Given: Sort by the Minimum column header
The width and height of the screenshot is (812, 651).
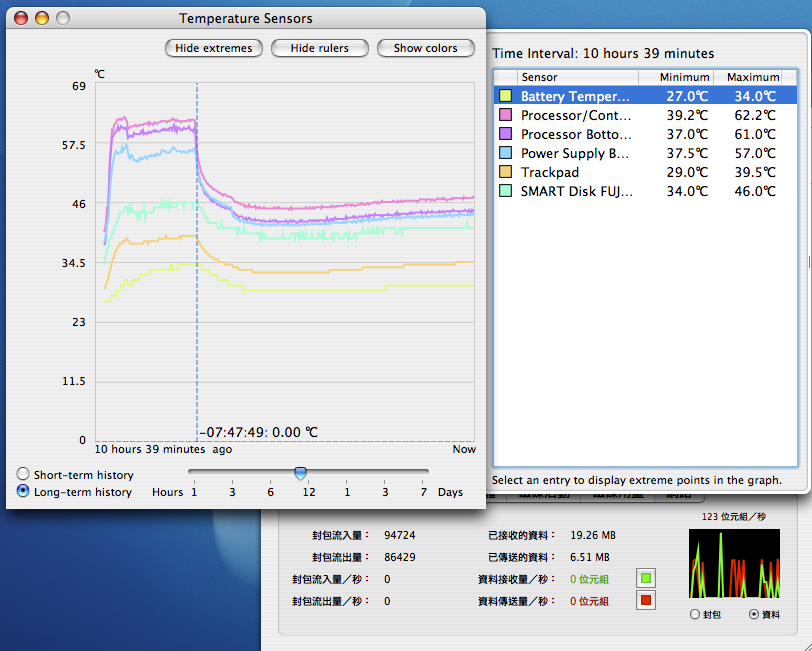Looking at the screenshot, I should tap(676, 77).
